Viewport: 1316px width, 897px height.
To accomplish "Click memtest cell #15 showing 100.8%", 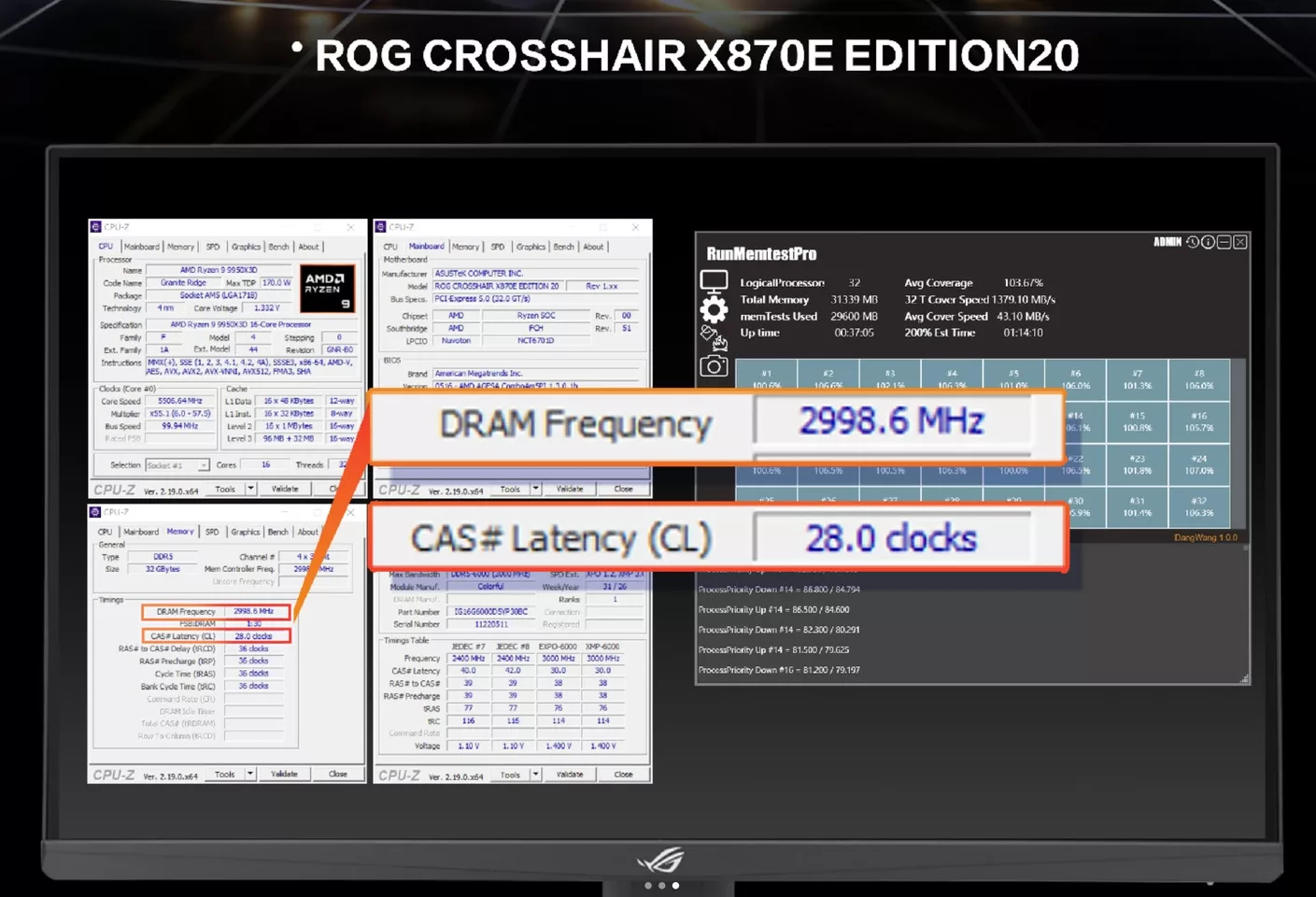I will [x=1137, y=421].
